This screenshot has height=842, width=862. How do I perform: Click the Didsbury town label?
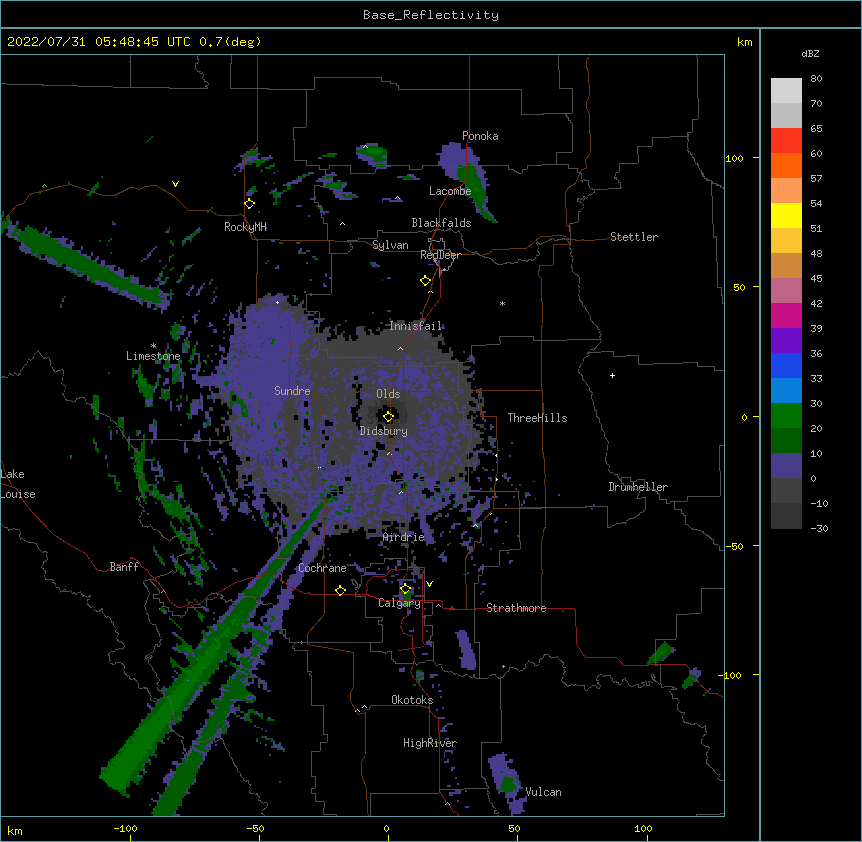tap(384, 431)
